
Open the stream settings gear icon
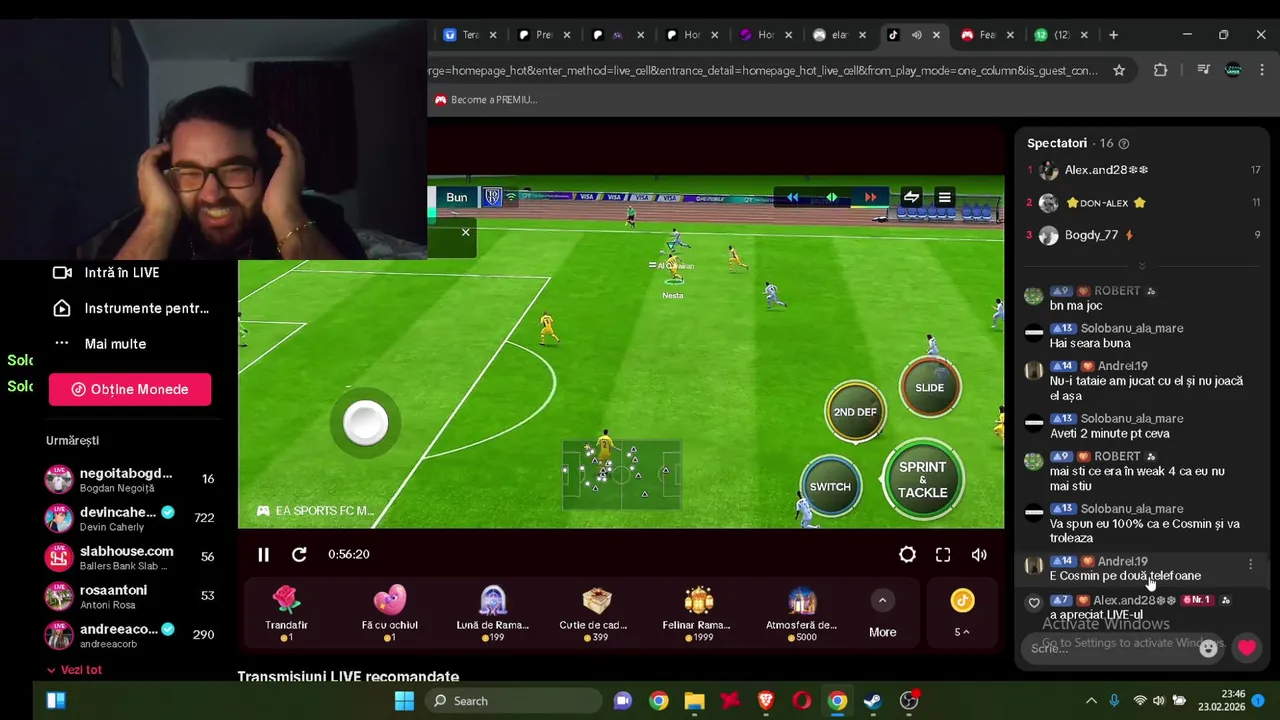(x=907, y=554)
